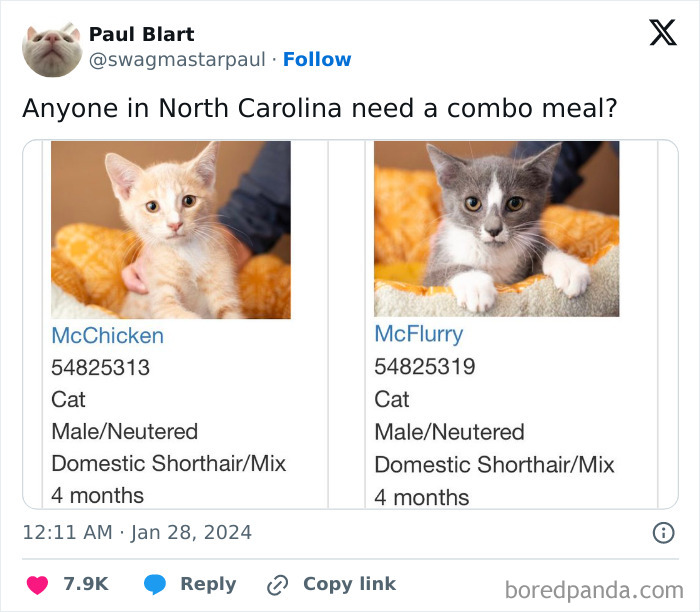700x612 pixels.
Task: Click the 7.9K likes count
Action: pyautogui.click(x=86, y=584)
